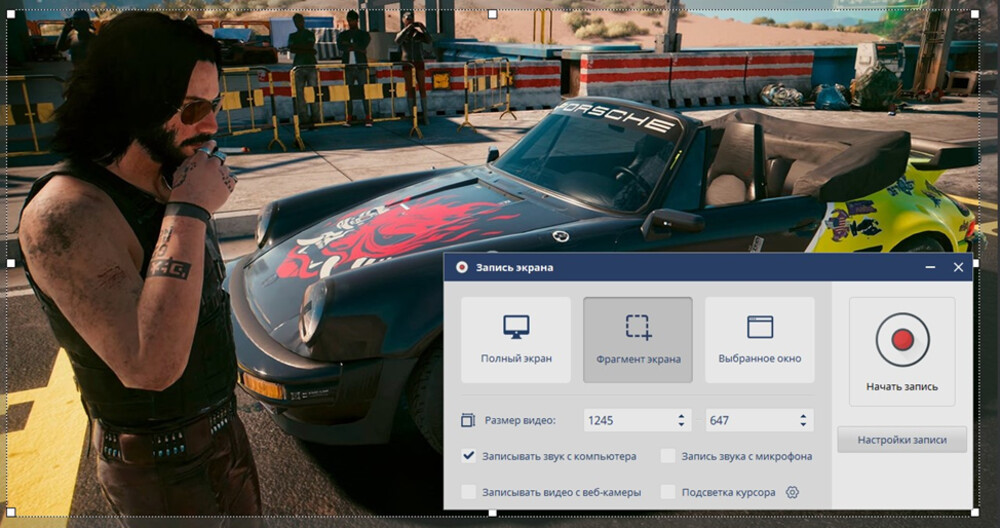1000x528 pixels.
Task: Click the top-middle selection frame handle
Action: coord(492,13)
